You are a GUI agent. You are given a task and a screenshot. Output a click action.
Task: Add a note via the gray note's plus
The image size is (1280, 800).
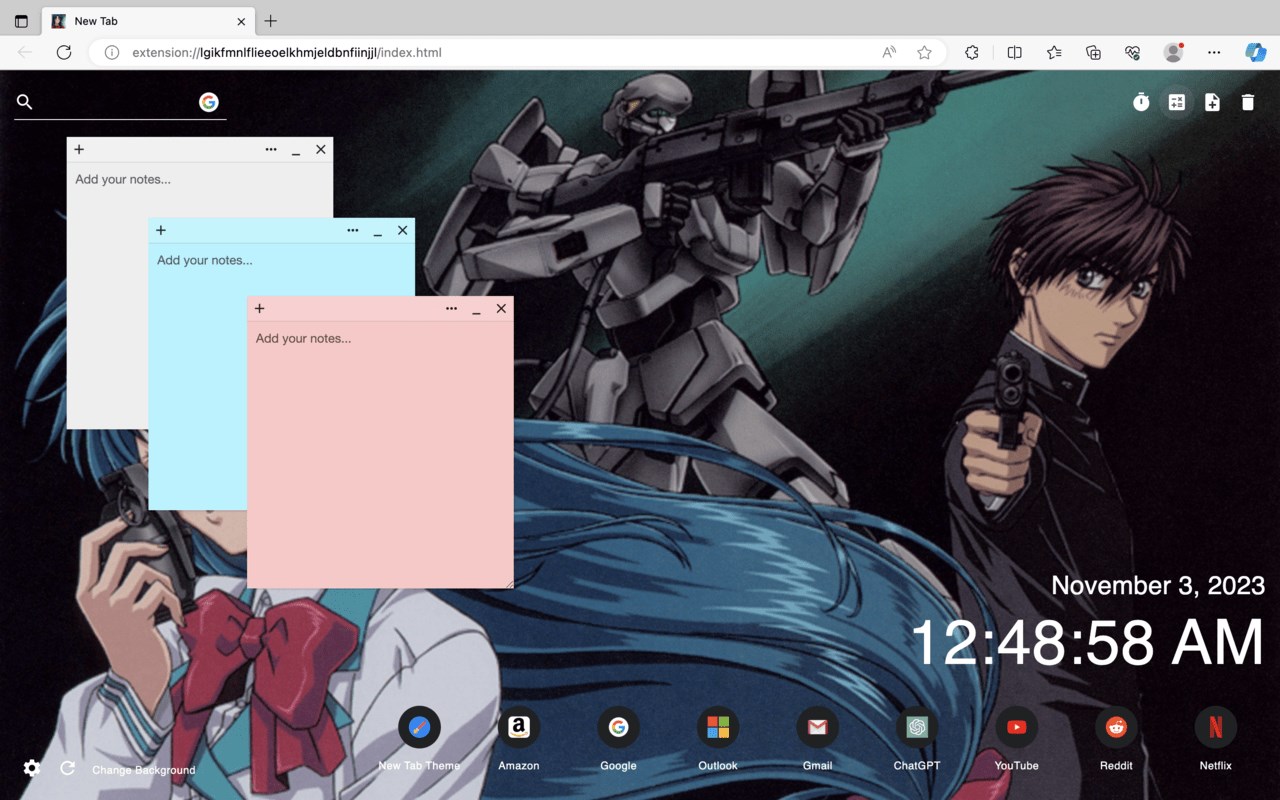click(x=79, y=150)
